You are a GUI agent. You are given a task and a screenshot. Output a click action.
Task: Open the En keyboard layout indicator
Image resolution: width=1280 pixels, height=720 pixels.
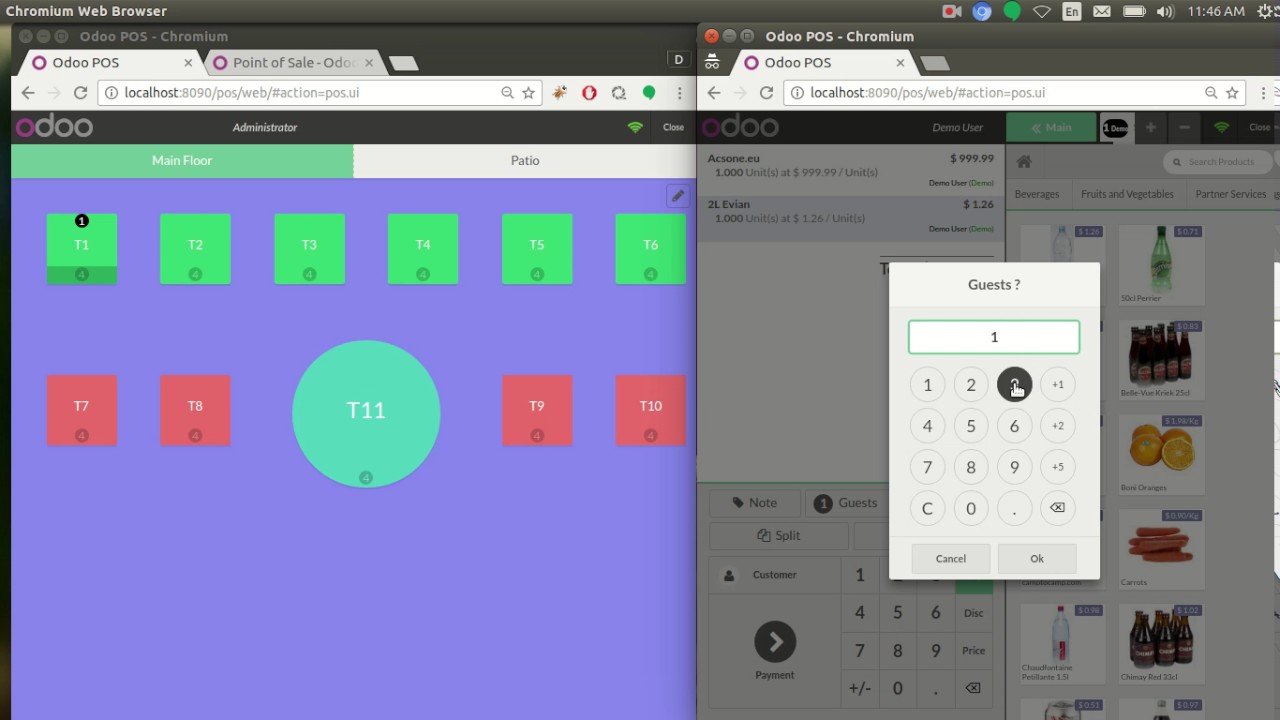(x=1072, y=11)
